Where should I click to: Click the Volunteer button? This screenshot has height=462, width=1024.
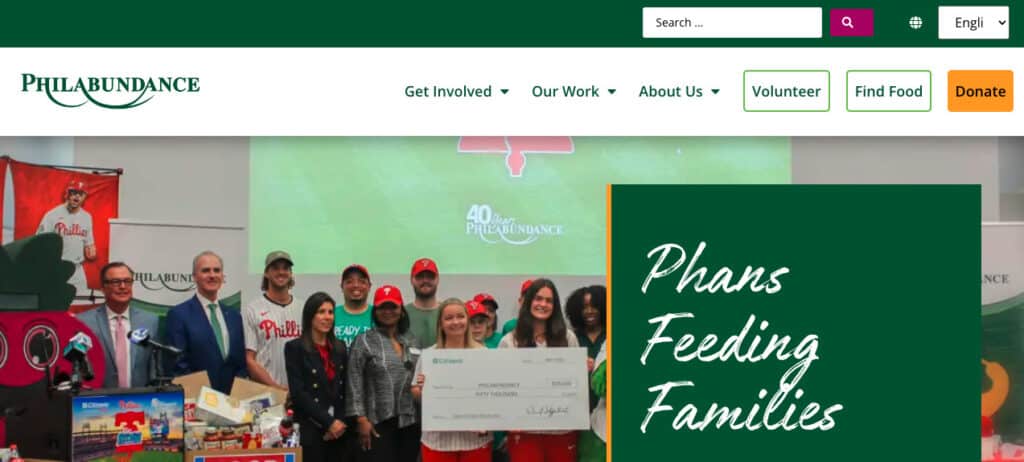786,91
